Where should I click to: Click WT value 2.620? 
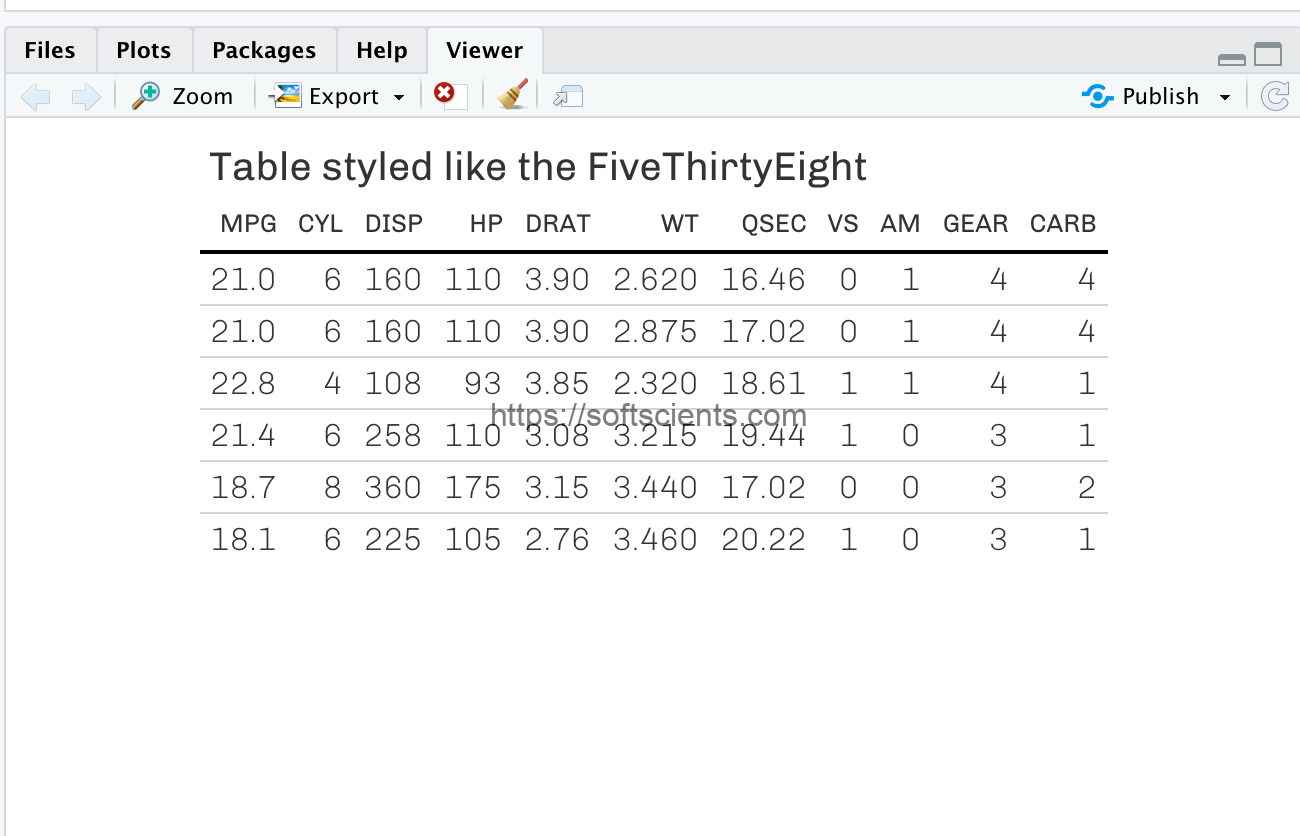655,280
